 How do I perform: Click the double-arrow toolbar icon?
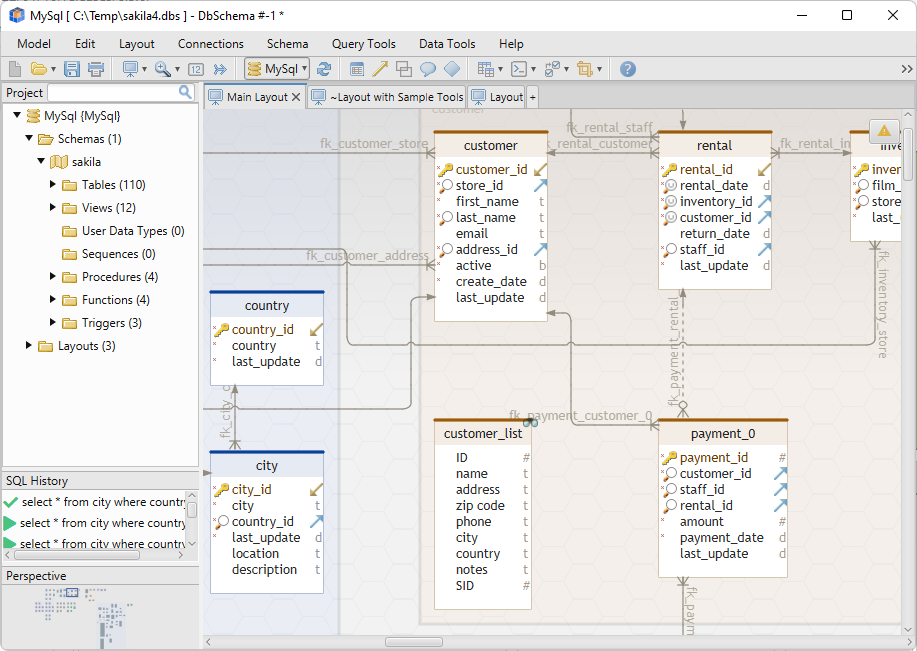point(220,70)
